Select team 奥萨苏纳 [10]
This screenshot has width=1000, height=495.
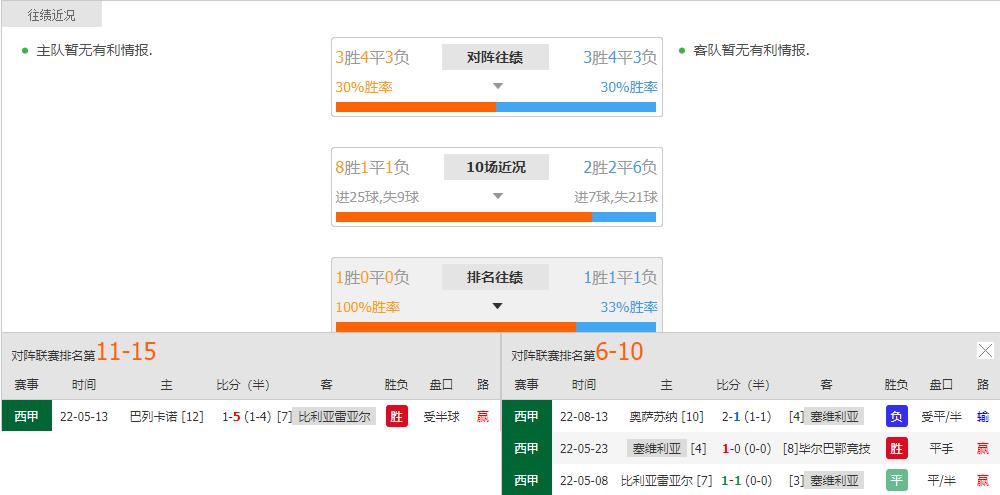coord(666,417)
